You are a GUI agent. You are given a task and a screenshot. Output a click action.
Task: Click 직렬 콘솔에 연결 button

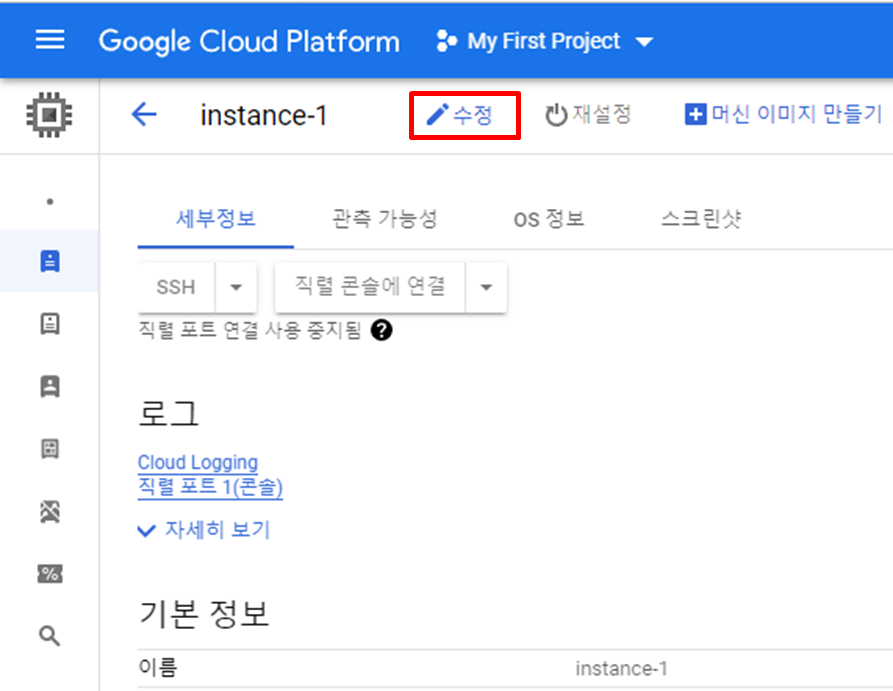coord(370,287)
